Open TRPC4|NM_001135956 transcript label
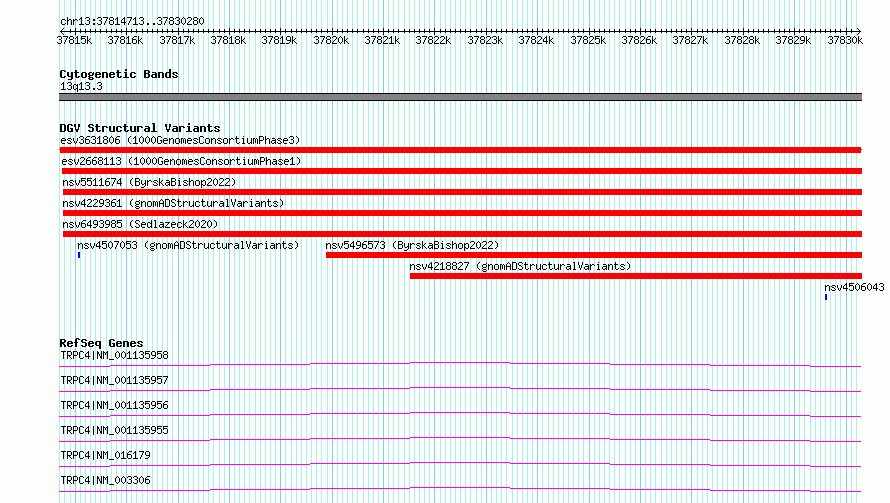This screenshot has height=503, width=890. coord(114,405)
